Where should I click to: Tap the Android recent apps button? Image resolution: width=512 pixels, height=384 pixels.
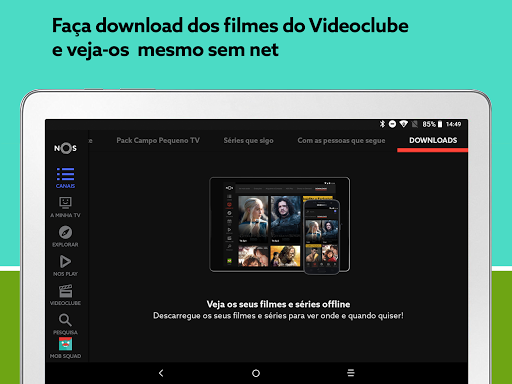pos(351,373)
